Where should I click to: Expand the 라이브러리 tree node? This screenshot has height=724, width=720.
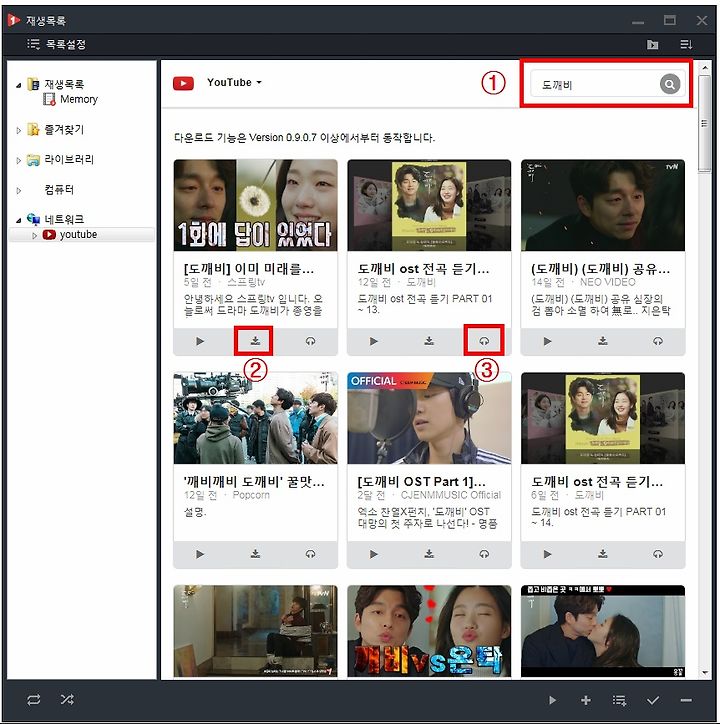coord(18,160)
